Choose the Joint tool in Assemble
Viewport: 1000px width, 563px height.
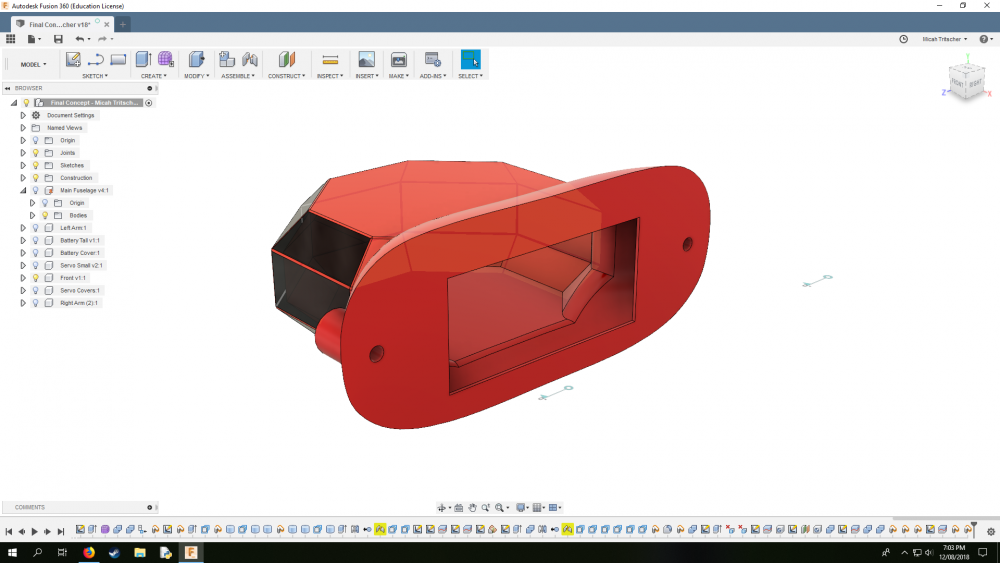250,60
